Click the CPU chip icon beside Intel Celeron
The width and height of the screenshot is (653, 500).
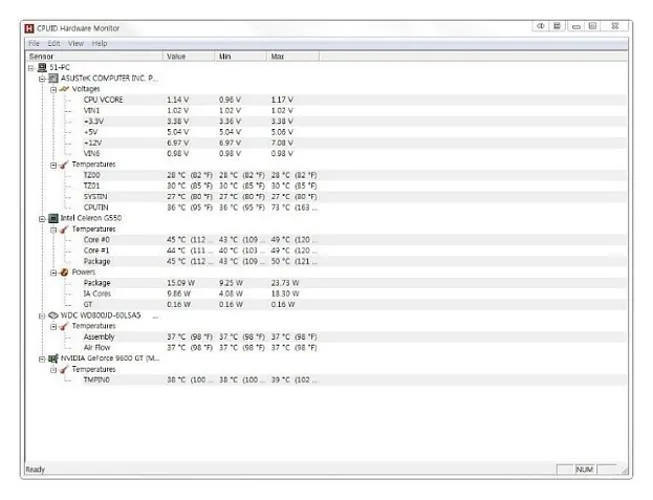coord(53,218)
